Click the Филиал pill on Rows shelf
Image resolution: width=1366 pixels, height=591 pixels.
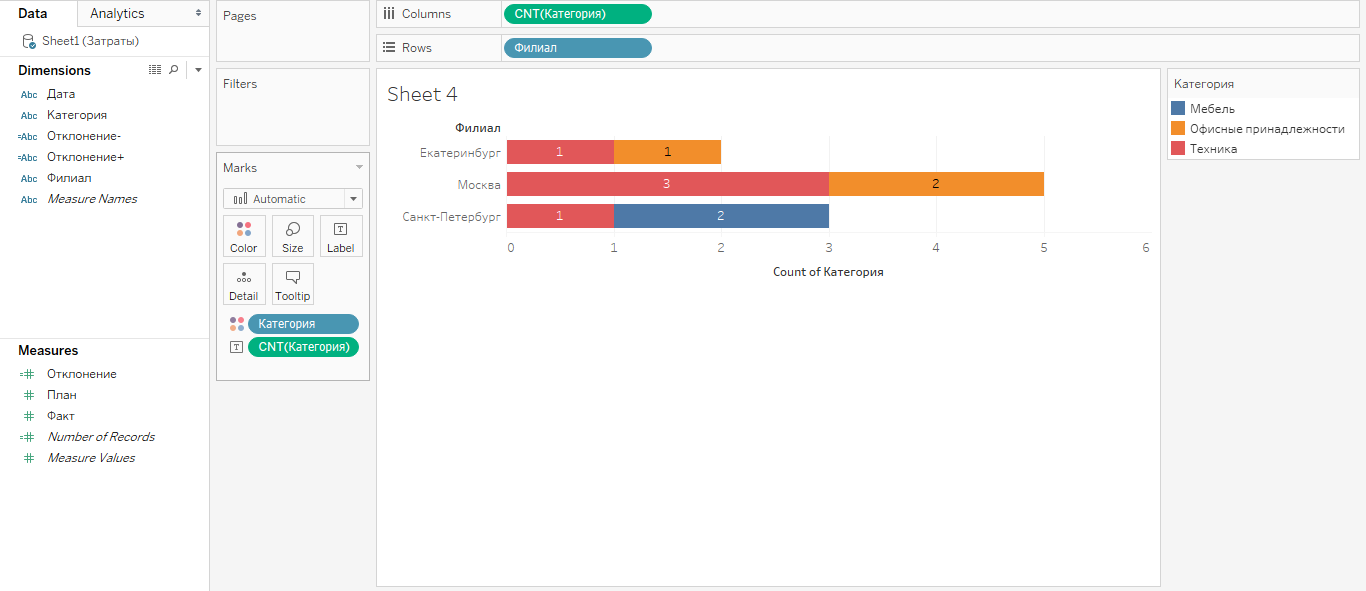pos(577,48)
